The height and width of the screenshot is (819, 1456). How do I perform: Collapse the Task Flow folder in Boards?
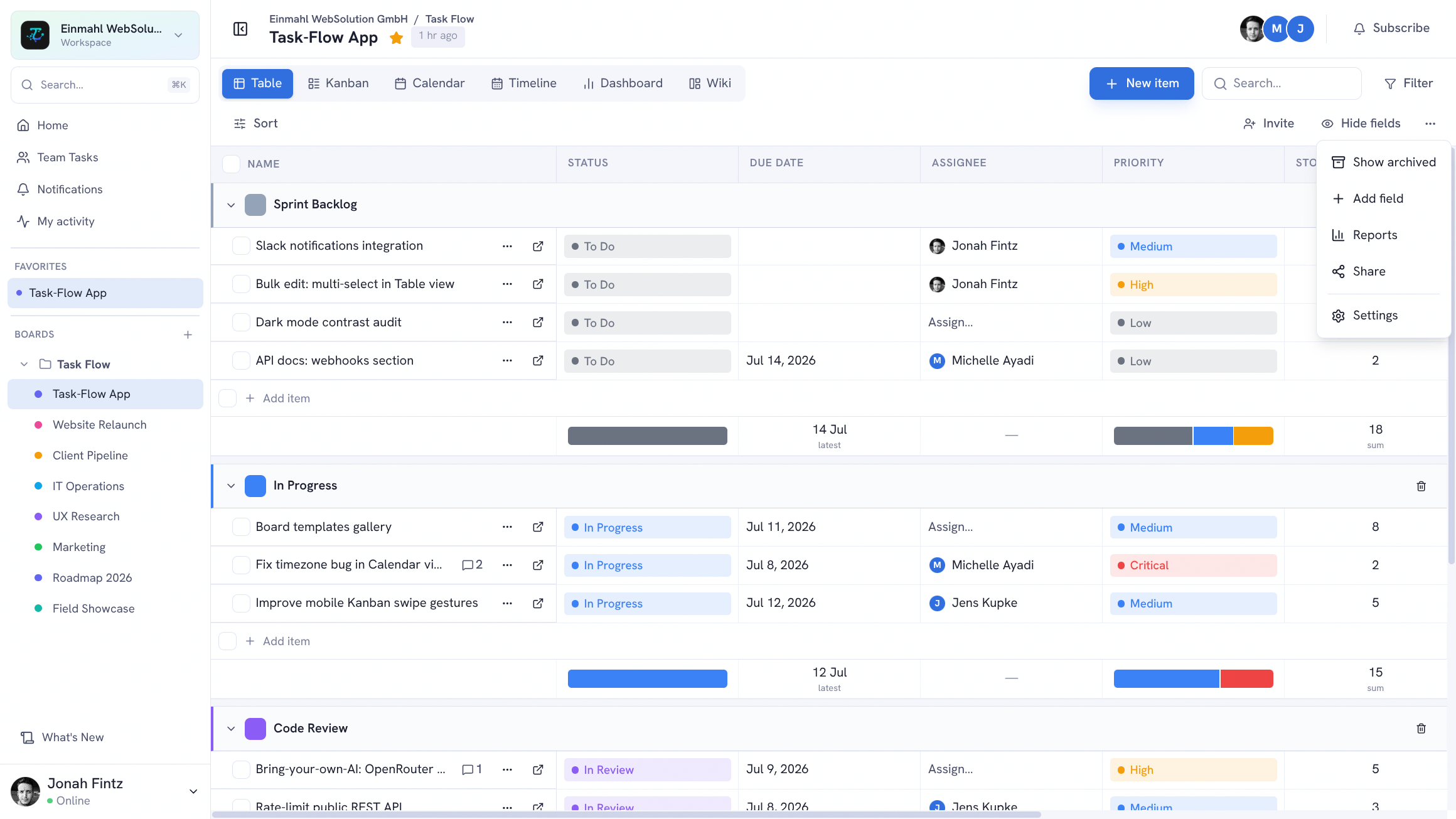pos(24,365)
